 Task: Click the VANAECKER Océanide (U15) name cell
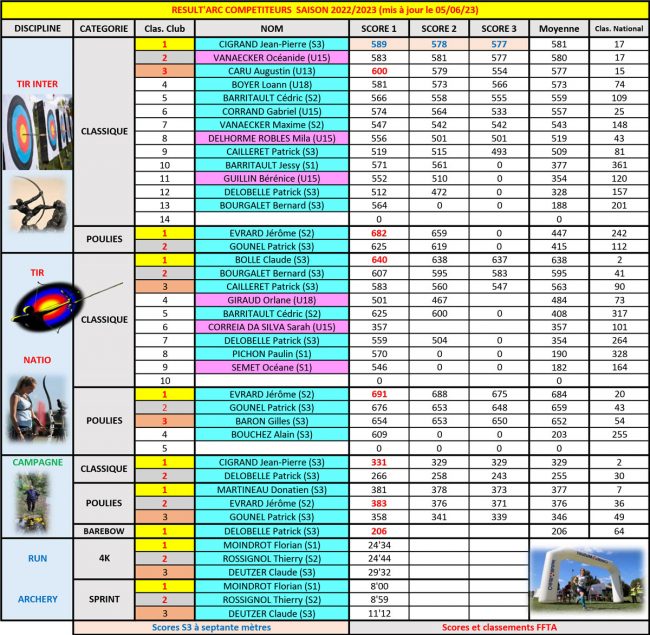pos(272,58)
